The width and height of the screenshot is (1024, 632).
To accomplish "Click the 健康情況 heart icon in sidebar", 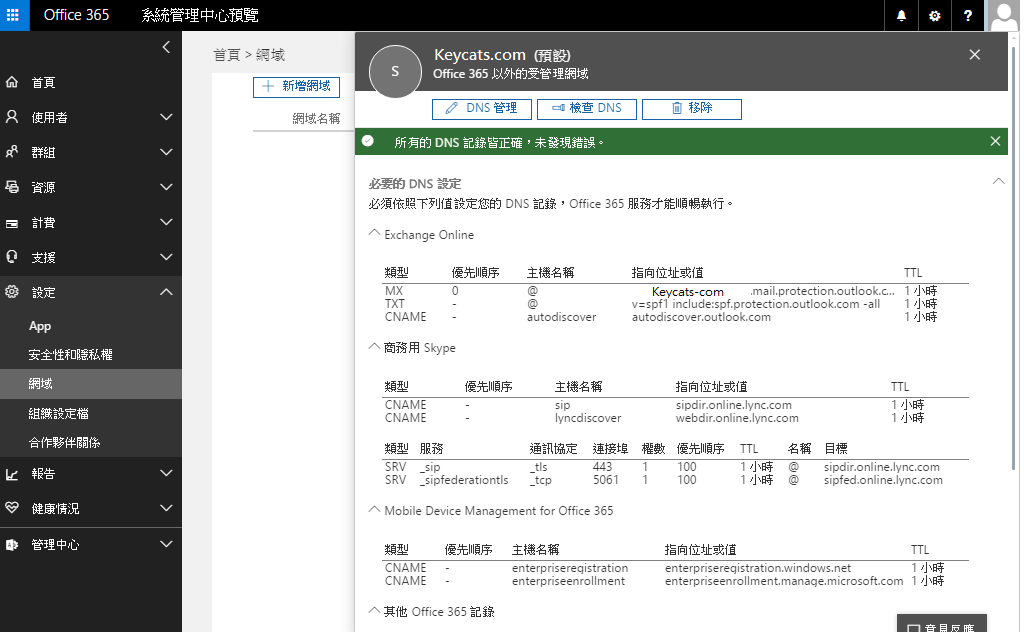I will pos(12,507).
